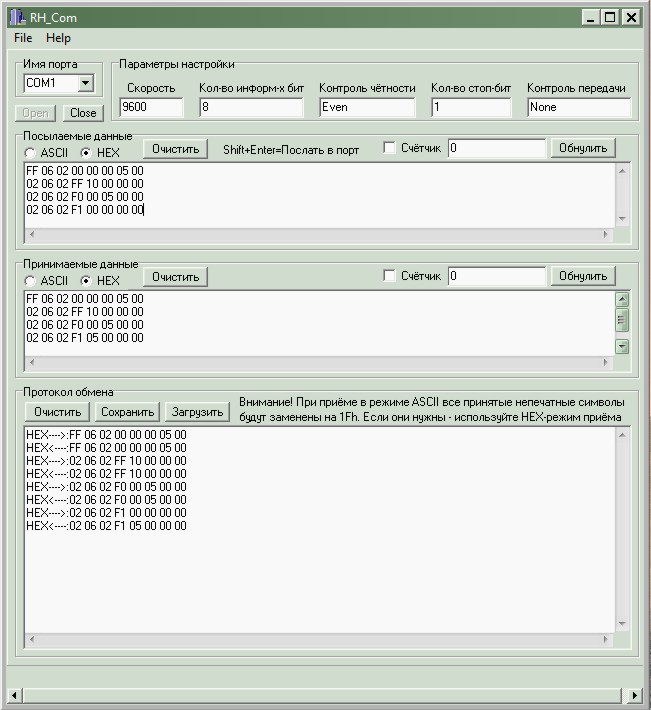Click line 'FF 06 02 00 00 00 05 00' in sent data
Screen dimensions: 651x710
click(x=85, y=171)
